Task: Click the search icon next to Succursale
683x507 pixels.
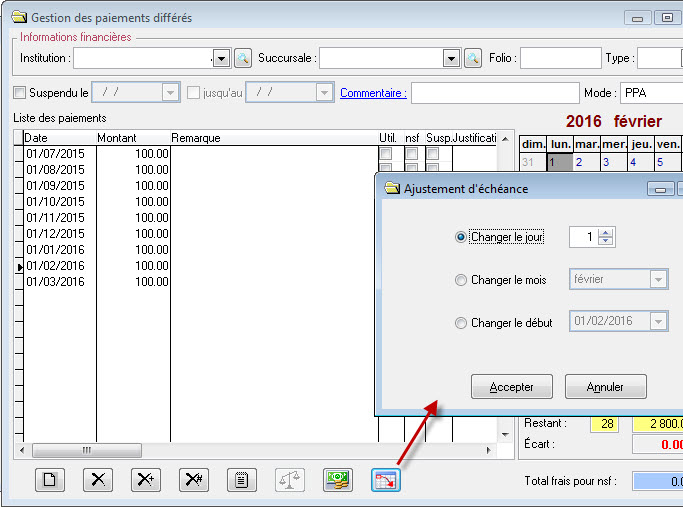Action: (472, 59)
